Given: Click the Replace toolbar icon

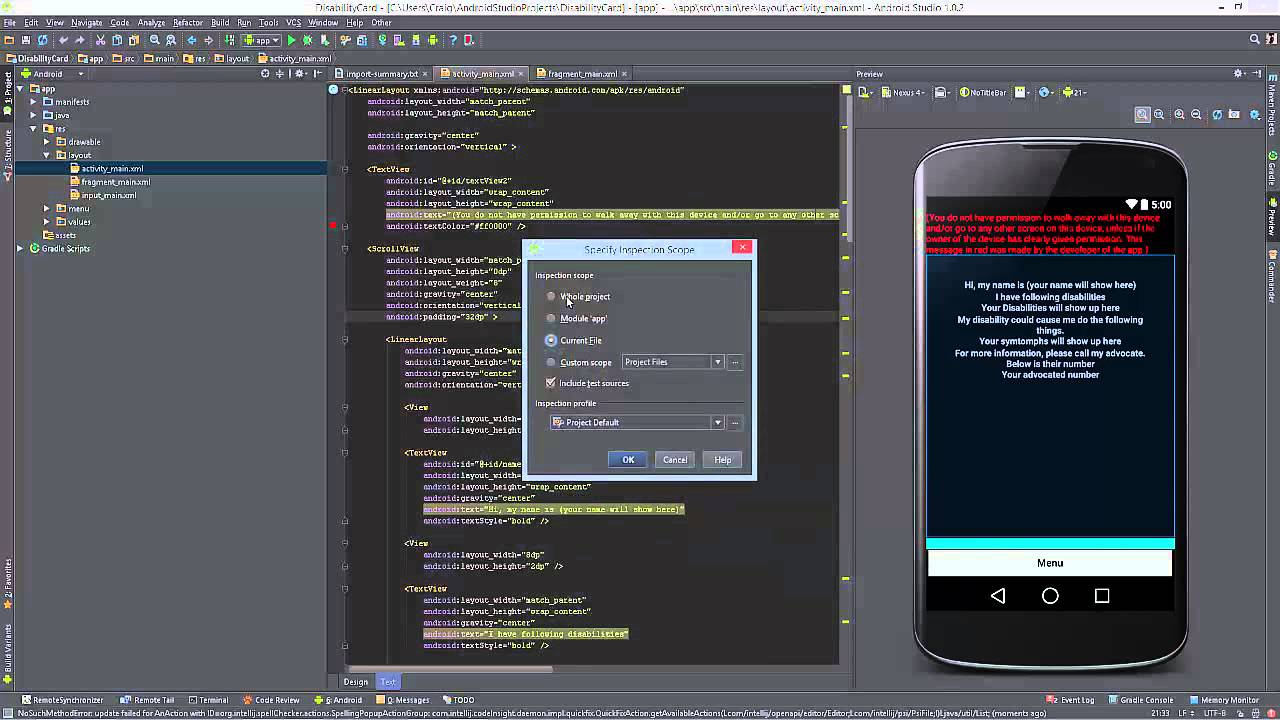Looking at the screenshot, I should (171, 40).
